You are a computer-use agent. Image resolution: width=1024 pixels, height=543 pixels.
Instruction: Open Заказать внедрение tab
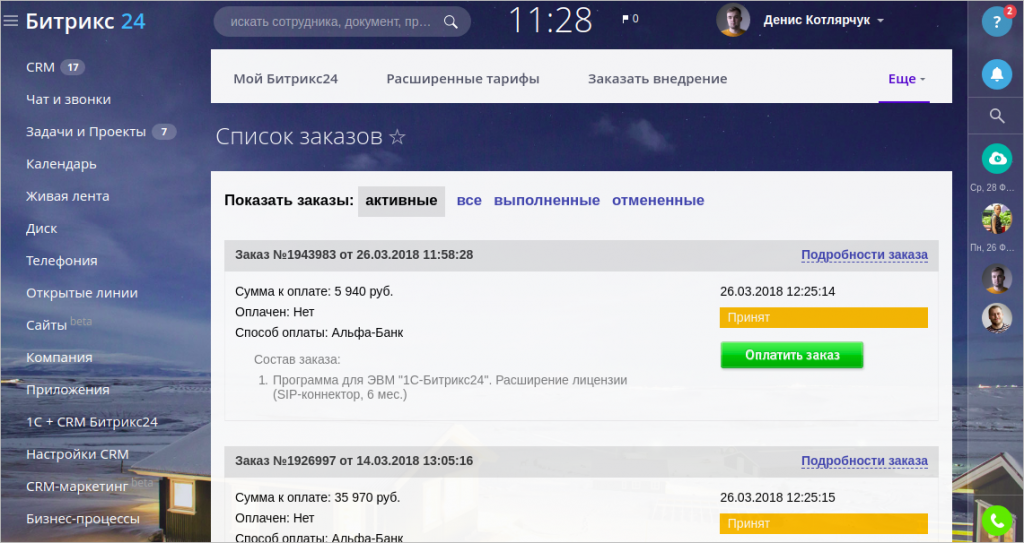[x=658, y=79]
